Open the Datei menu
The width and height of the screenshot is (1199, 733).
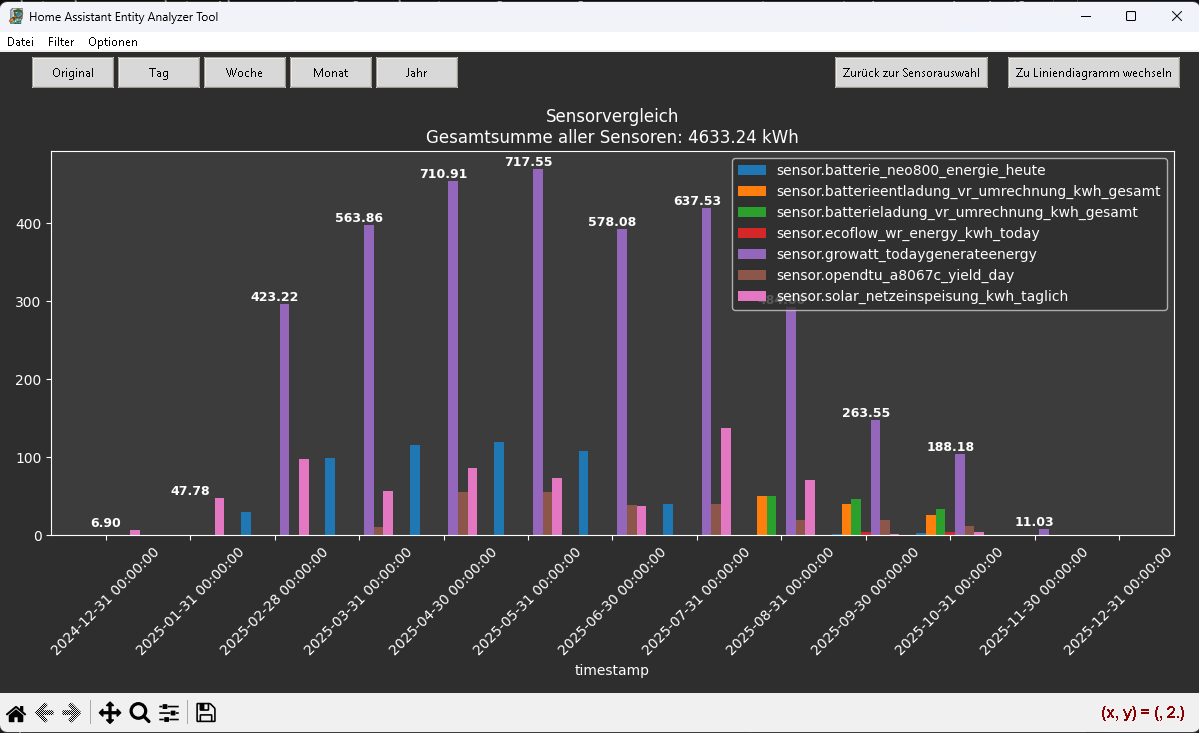click(20, 42)
